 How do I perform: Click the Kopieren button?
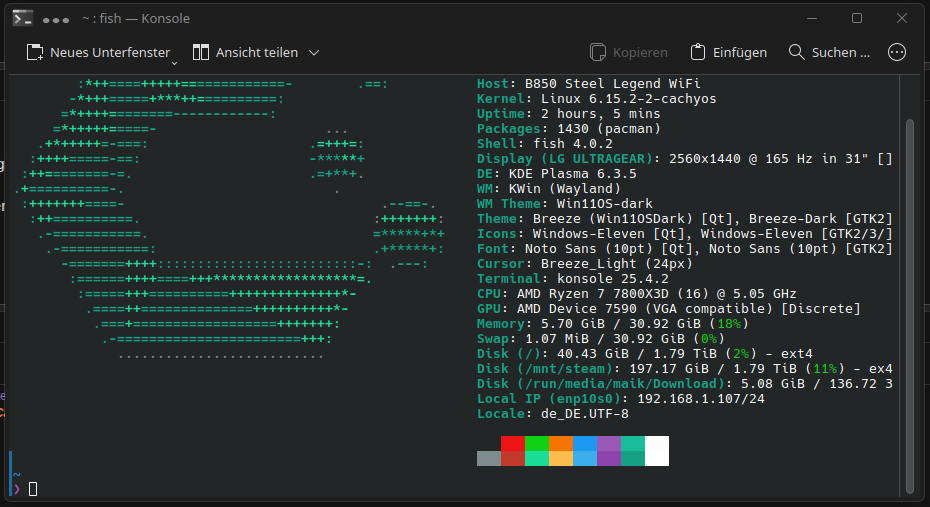coord(629,52)
